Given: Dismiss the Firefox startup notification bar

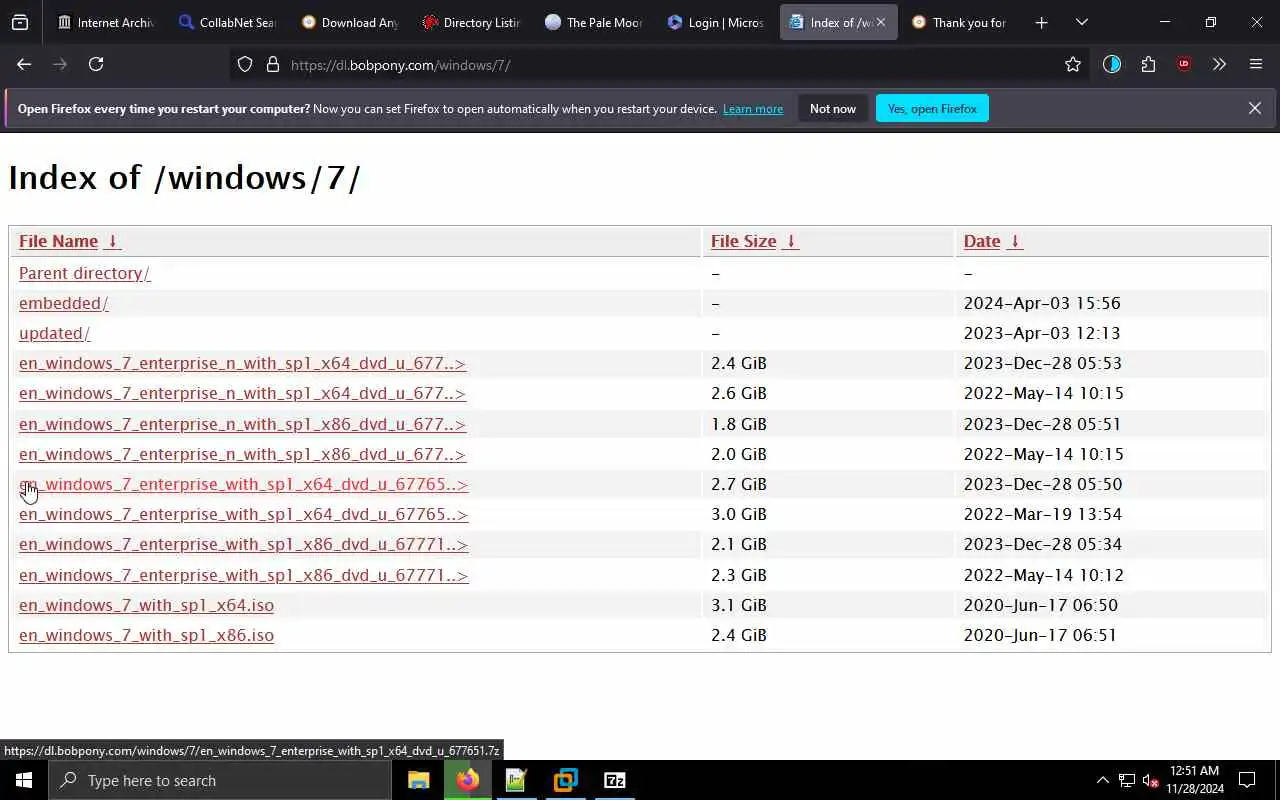Looking at the screenshot, I should 1254,108.
